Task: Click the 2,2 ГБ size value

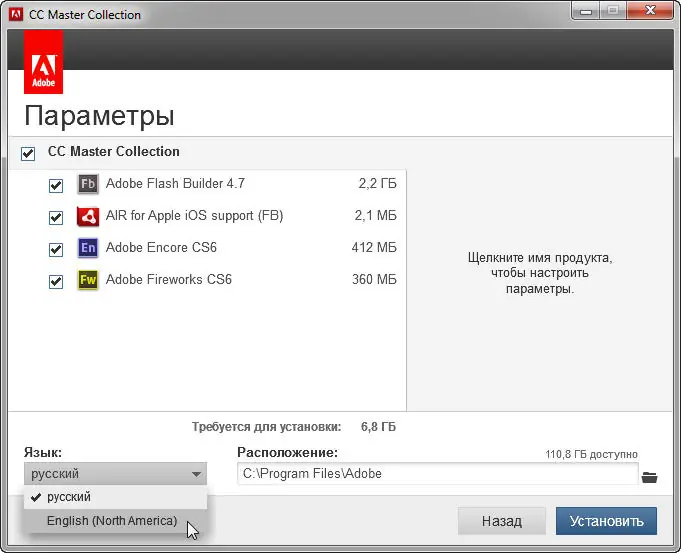Action: 377,183
